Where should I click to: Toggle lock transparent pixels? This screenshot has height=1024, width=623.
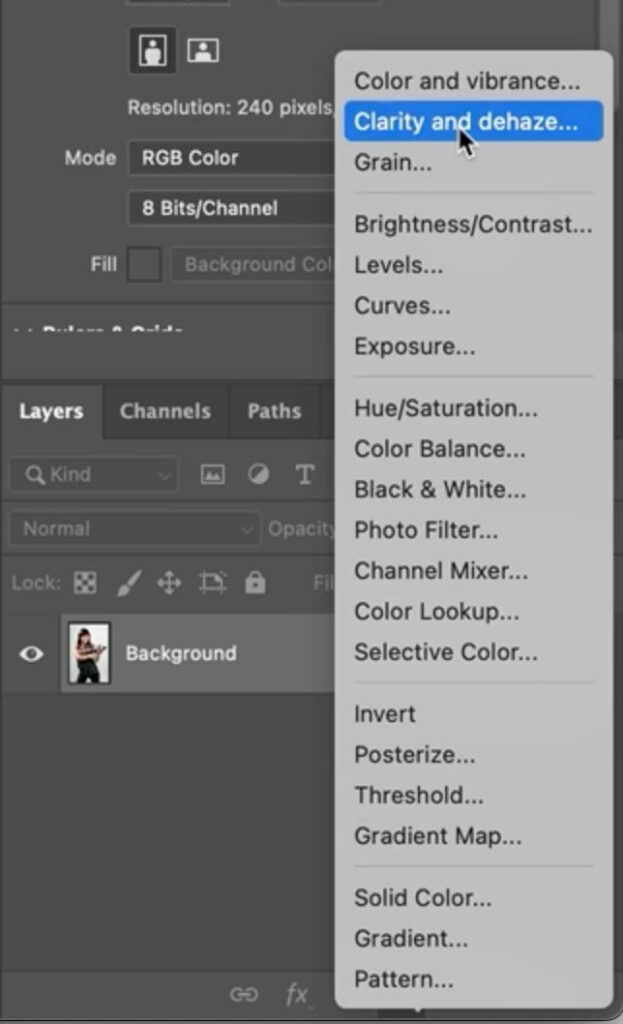pos(85,584)
